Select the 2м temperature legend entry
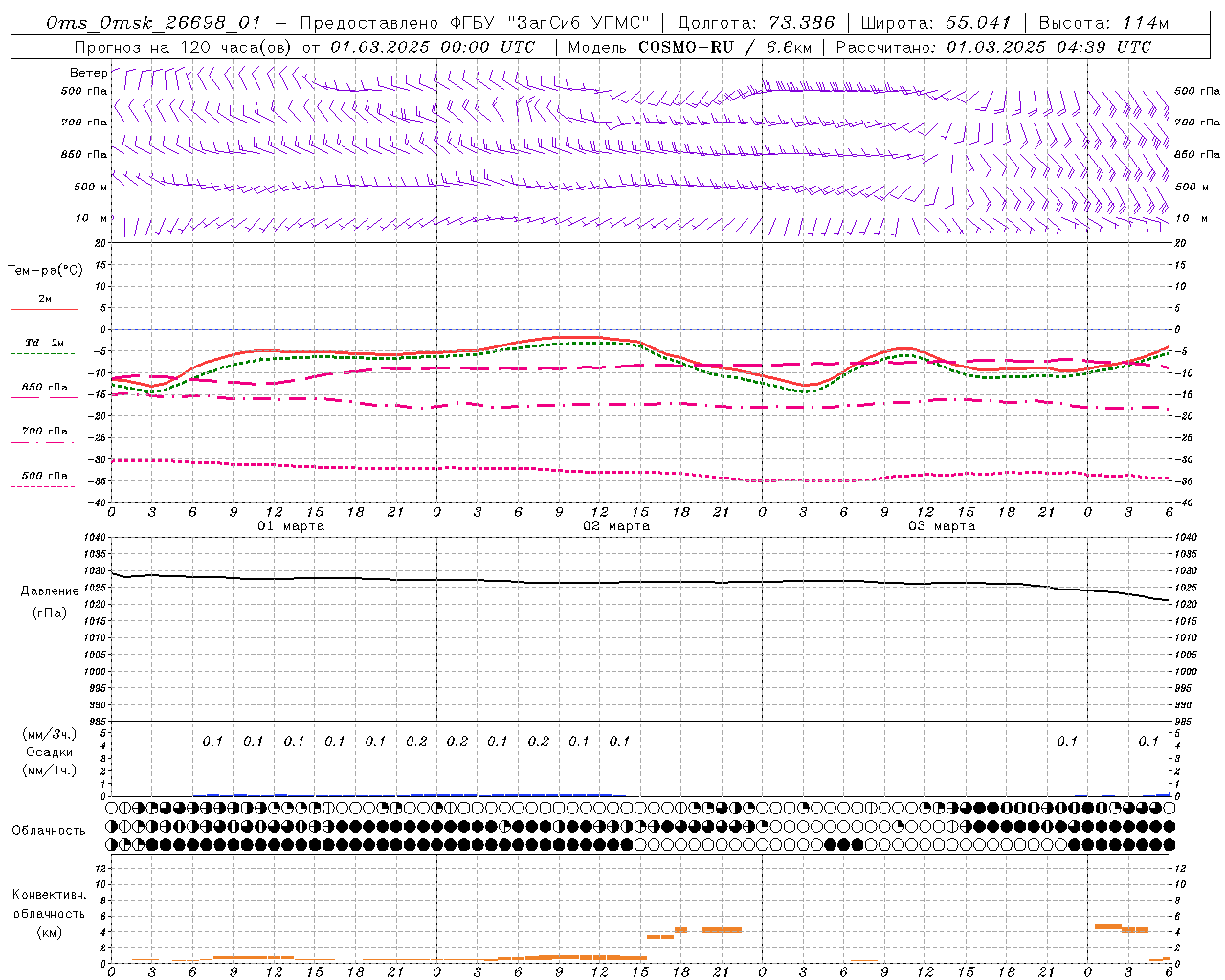The width and height of the screenshot is (1225, 980). click(x=45, y=299)
